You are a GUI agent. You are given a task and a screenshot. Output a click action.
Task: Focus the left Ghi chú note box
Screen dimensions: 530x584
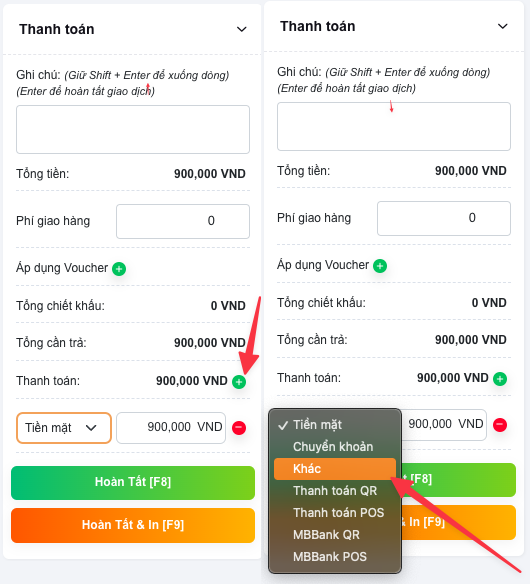(x=133, y=129)
